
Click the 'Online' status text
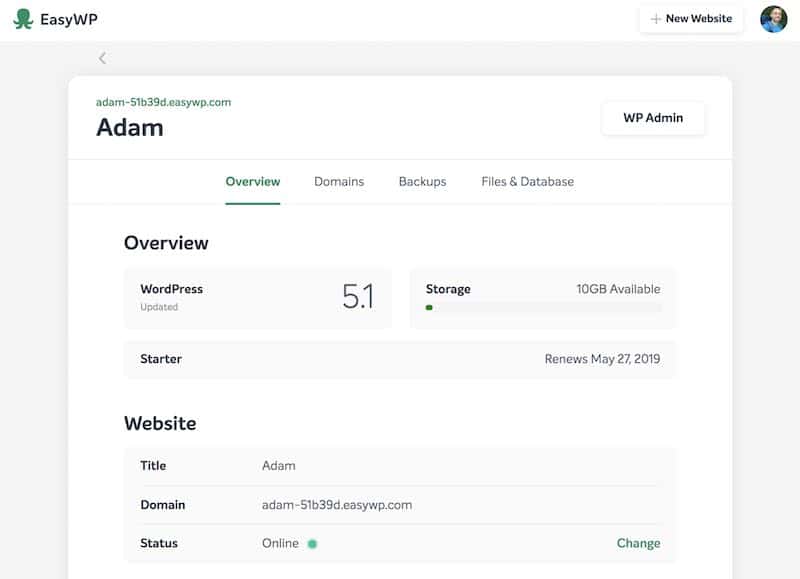coord(280,543)
